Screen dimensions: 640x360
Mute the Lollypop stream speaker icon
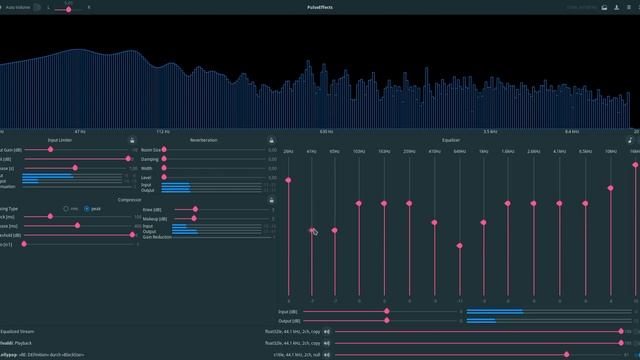[x=327, y=355]
